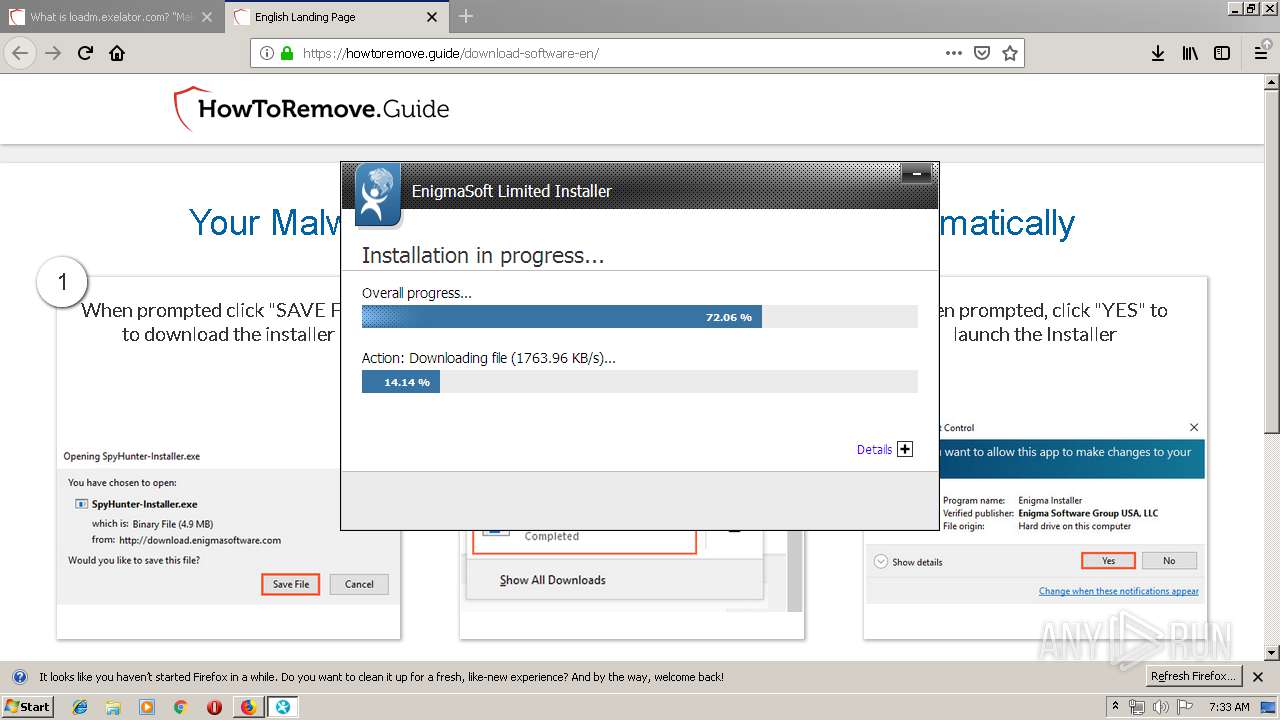Click 'Action: Downloading file' status text

pos(489,358)
